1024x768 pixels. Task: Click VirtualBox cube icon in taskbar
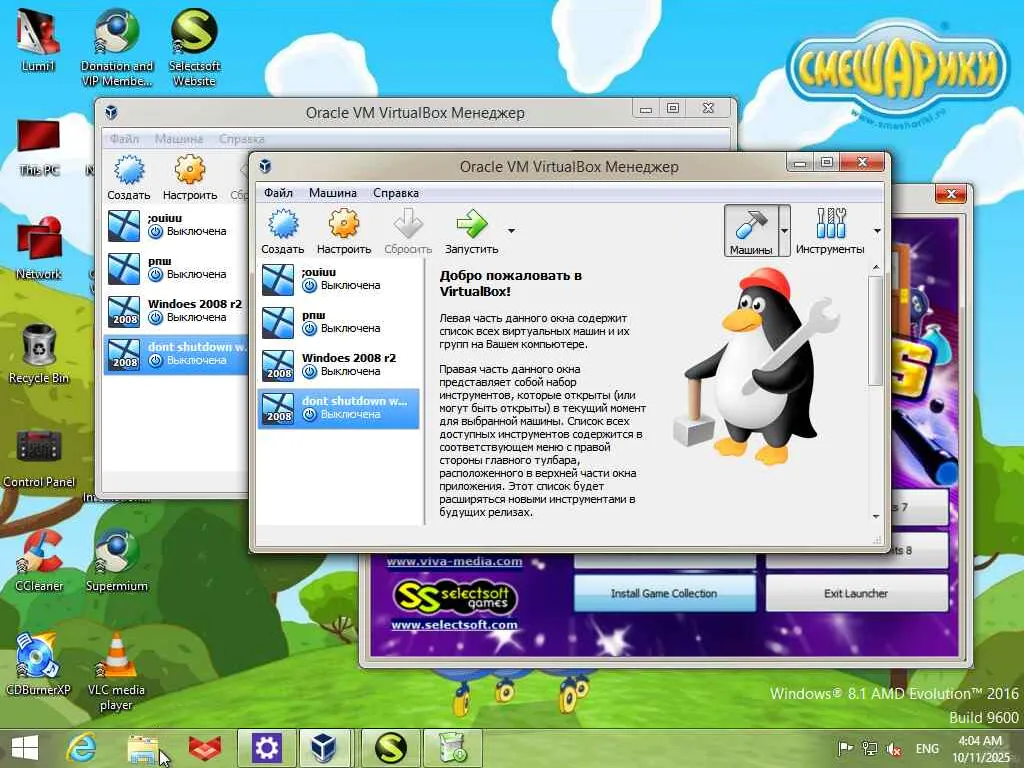[x=324, y=748]
